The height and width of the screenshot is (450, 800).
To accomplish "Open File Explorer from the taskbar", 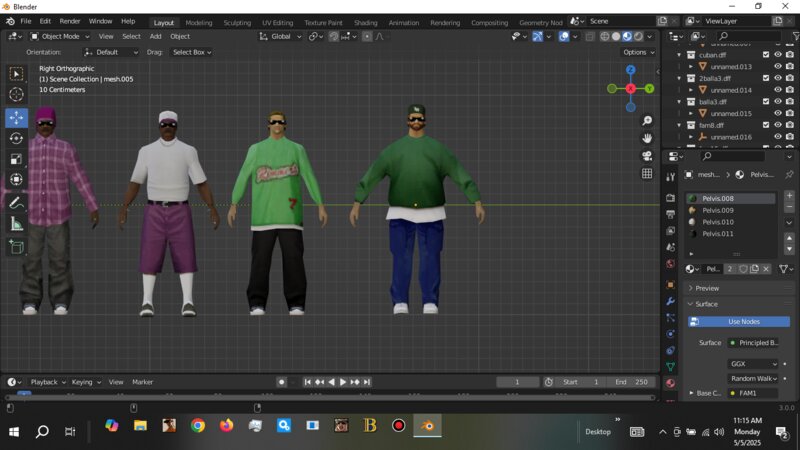I will pyautogui.click(x=140, y=426).
